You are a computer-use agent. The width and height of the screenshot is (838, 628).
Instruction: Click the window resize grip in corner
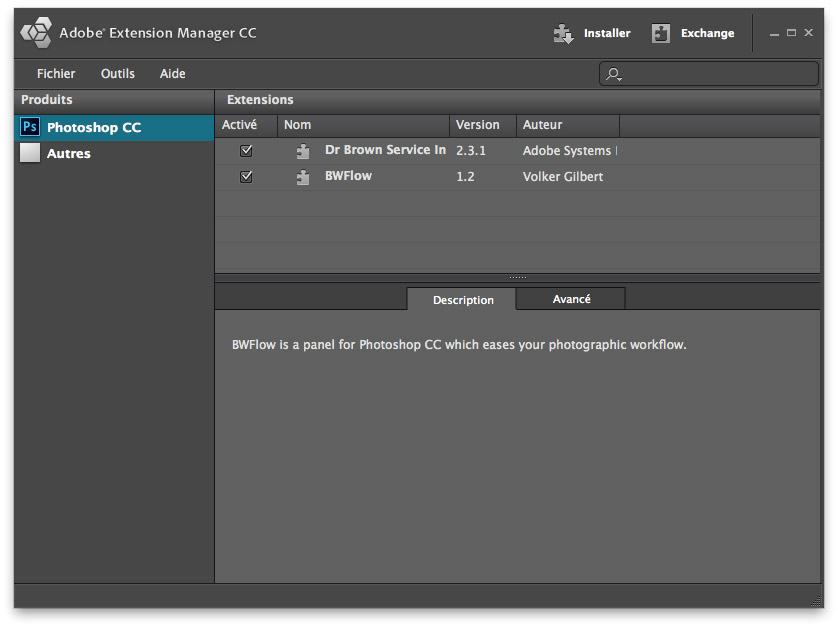[x=816, y=601]
